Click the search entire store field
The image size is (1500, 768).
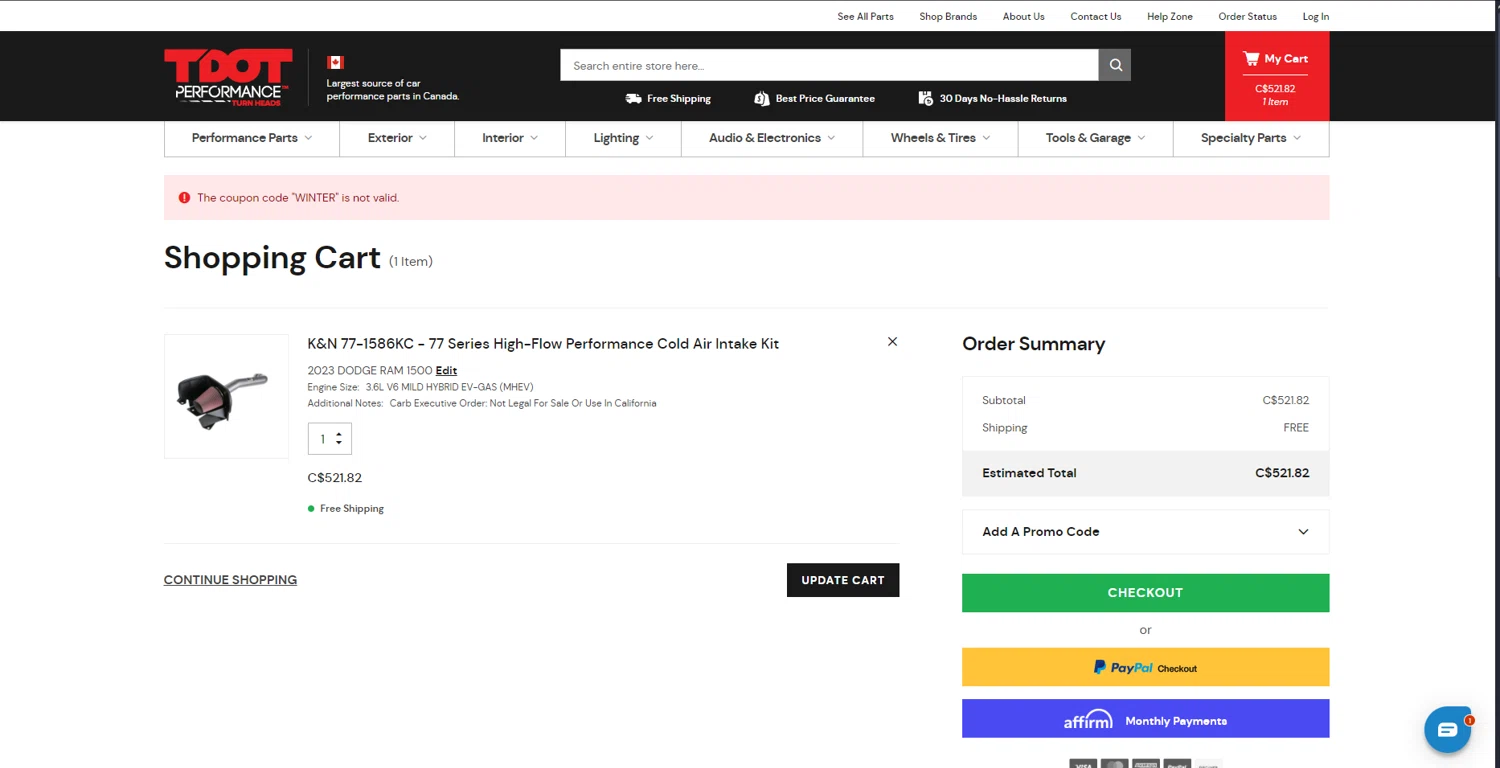(829, 65)
